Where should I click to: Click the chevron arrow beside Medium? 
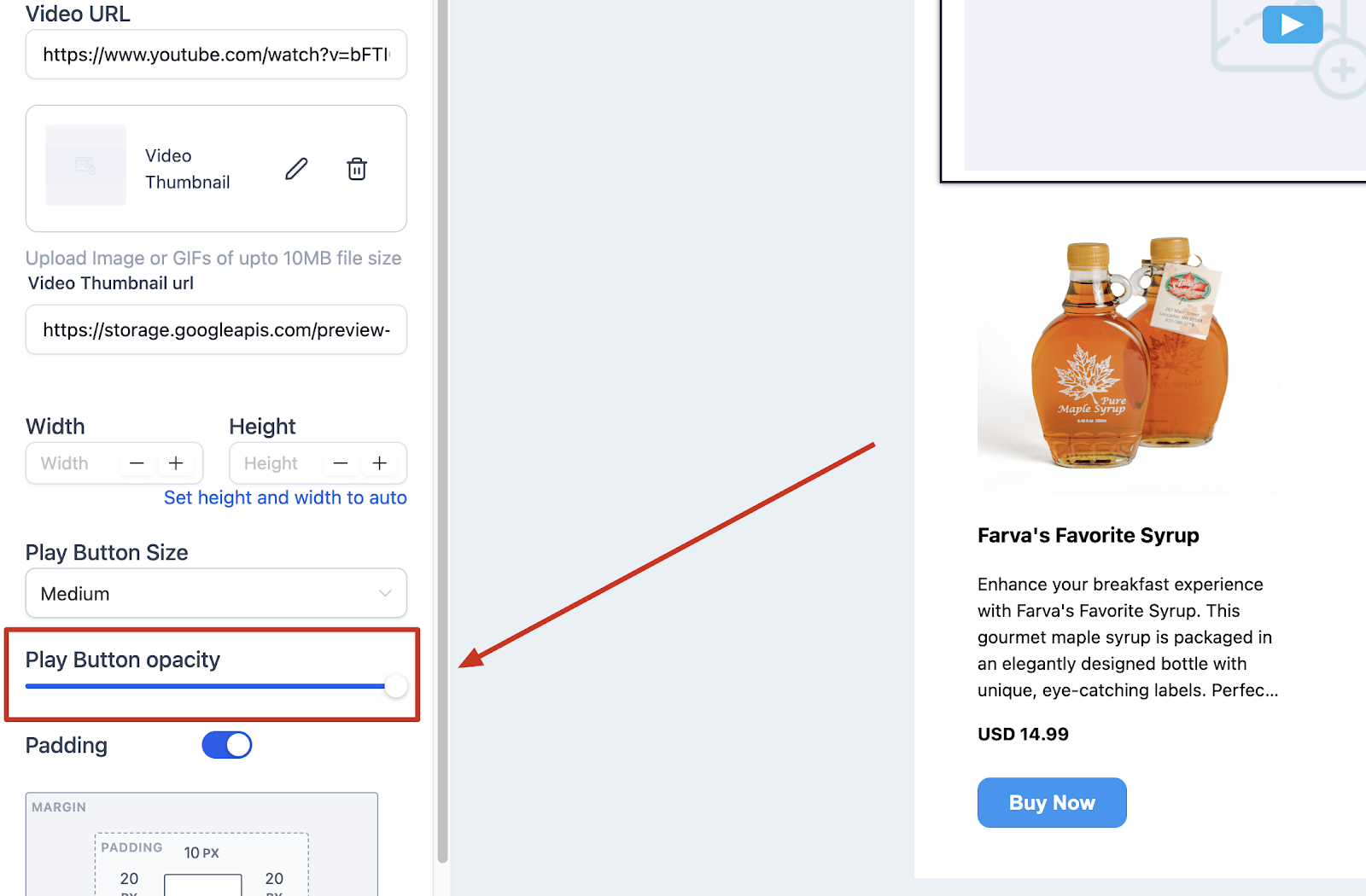(x=385, y=593)
